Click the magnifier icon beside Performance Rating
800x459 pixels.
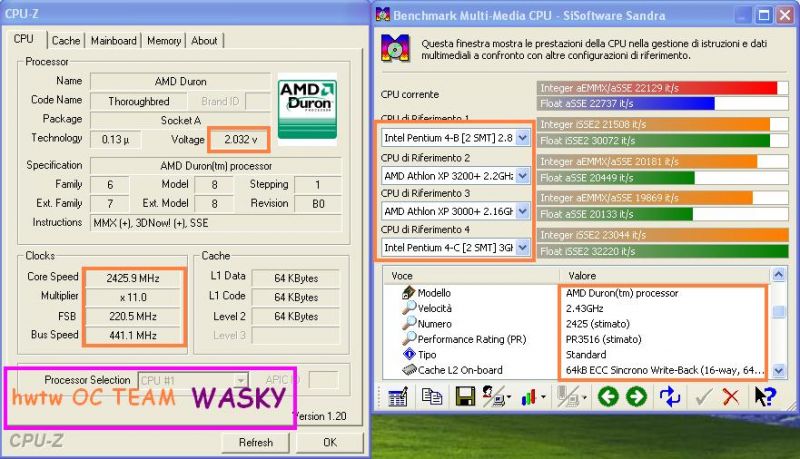(409, 338)
